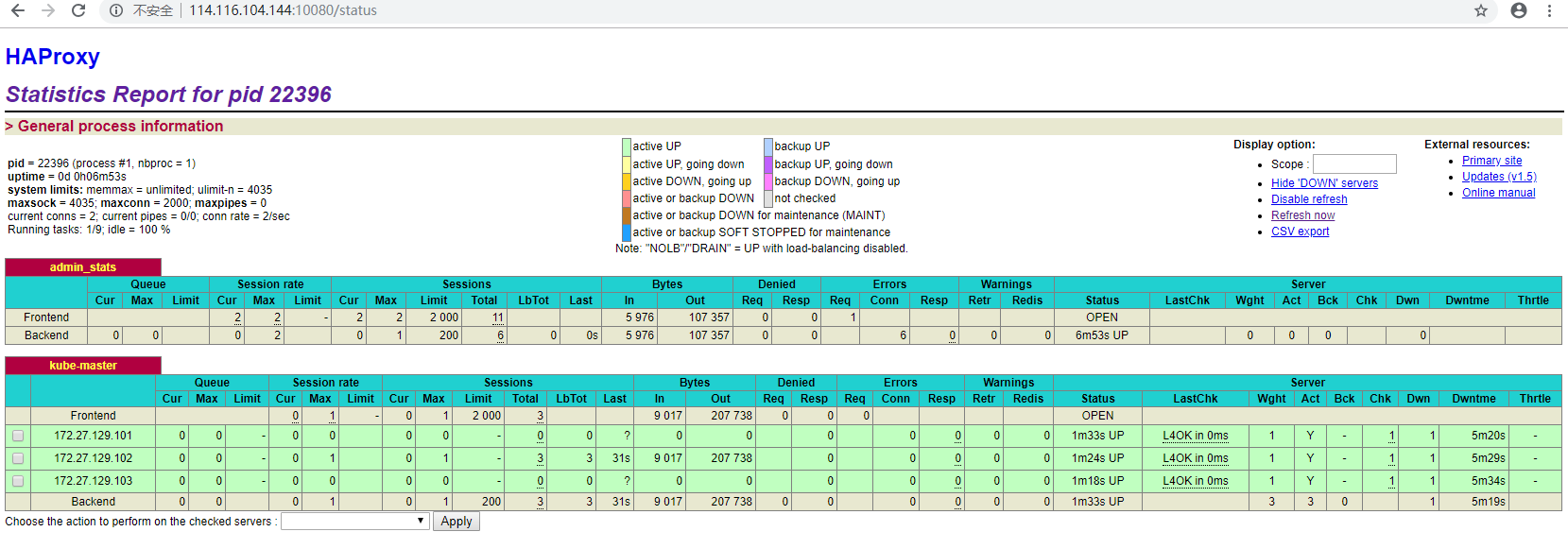Click kube-master Frontend row label
The height and width of the screenshot is (549, 1568).
pyautogui.click(x=93, y=416)
